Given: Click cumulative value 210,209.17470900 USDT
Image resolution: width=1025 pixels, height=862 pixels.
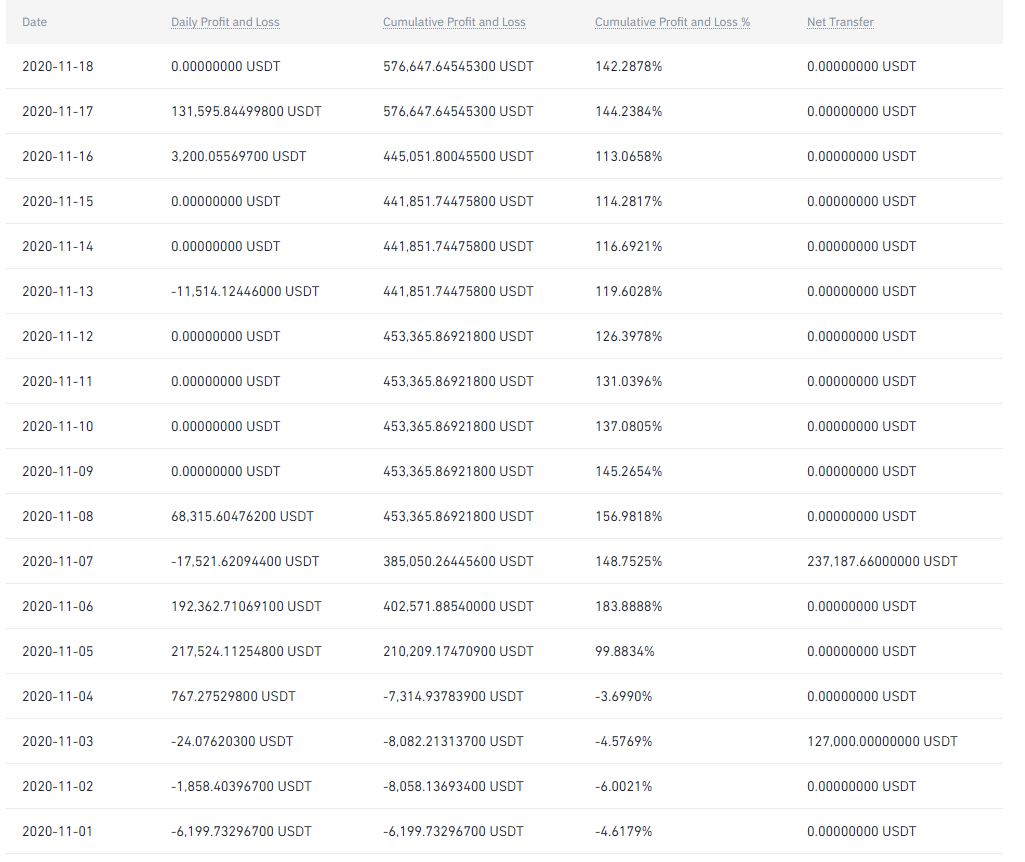Looking at the screenshot, I should coord(458,652).
